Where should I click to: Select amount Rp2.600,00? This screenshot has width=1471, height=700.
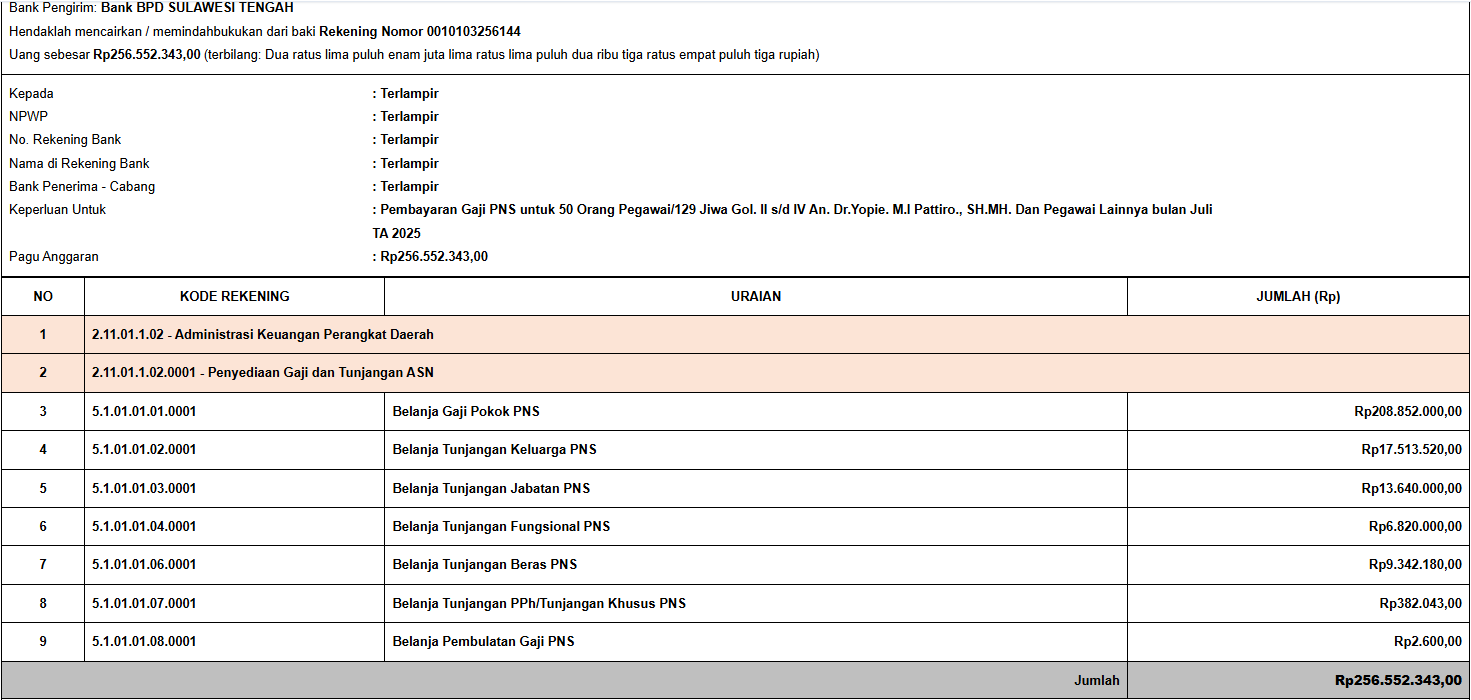click(x=1428, y=642)
